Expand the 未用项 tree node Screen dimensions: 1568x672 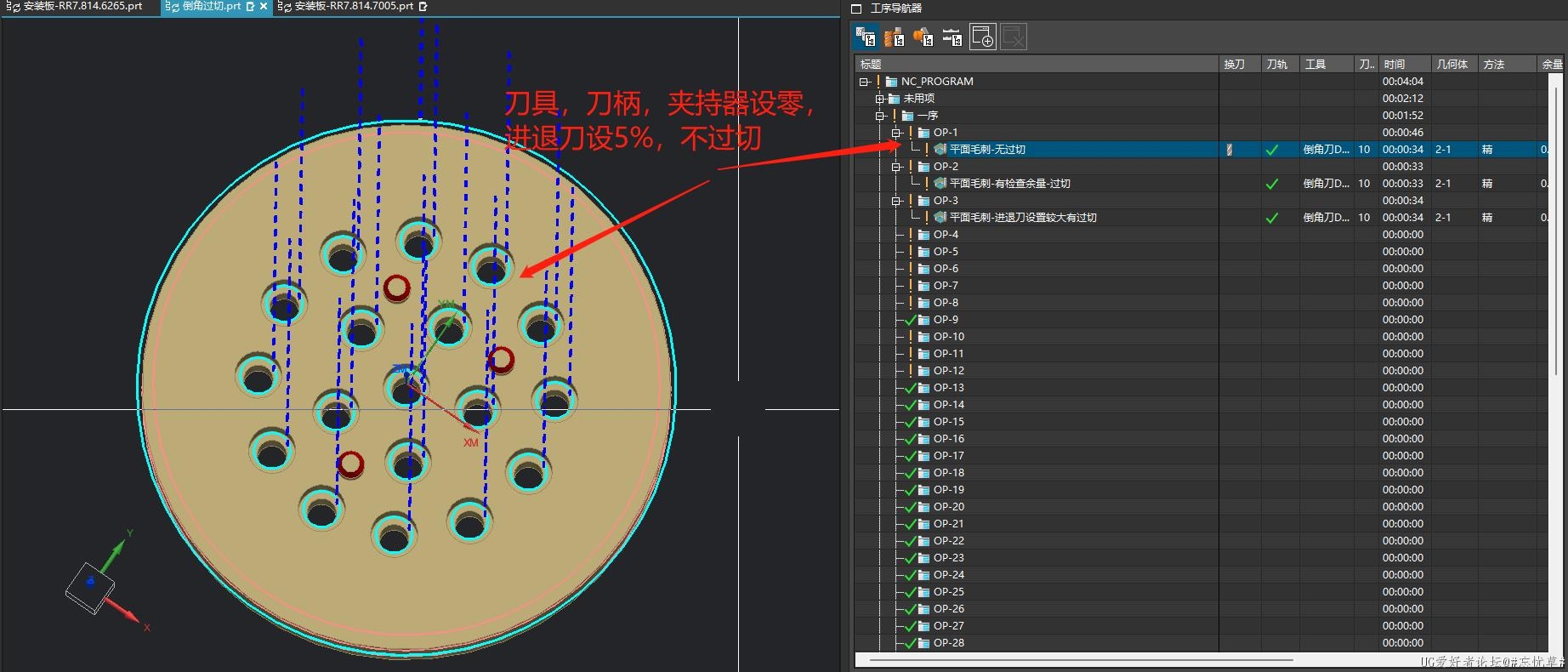pos(880,99)
